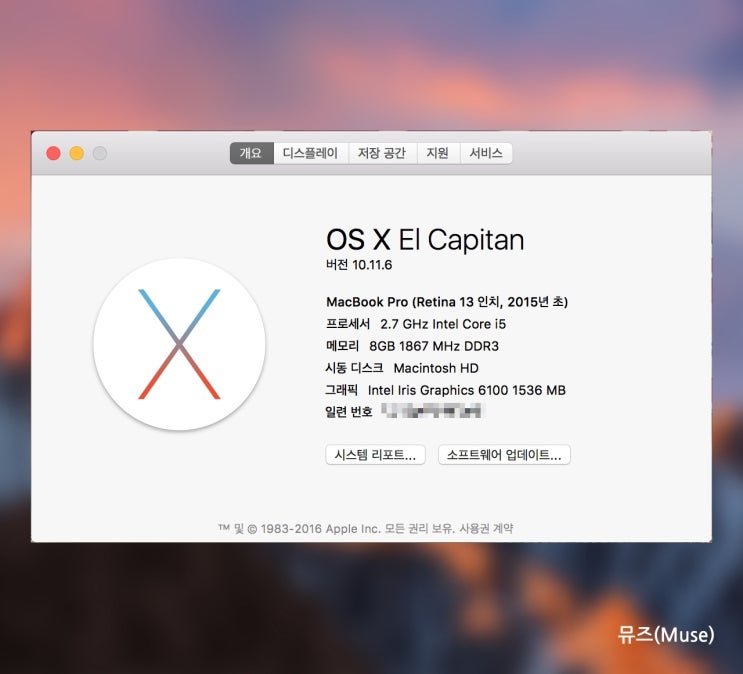
Task: Click the Macintosh HD startup disk value
Action: click(436, 368)
